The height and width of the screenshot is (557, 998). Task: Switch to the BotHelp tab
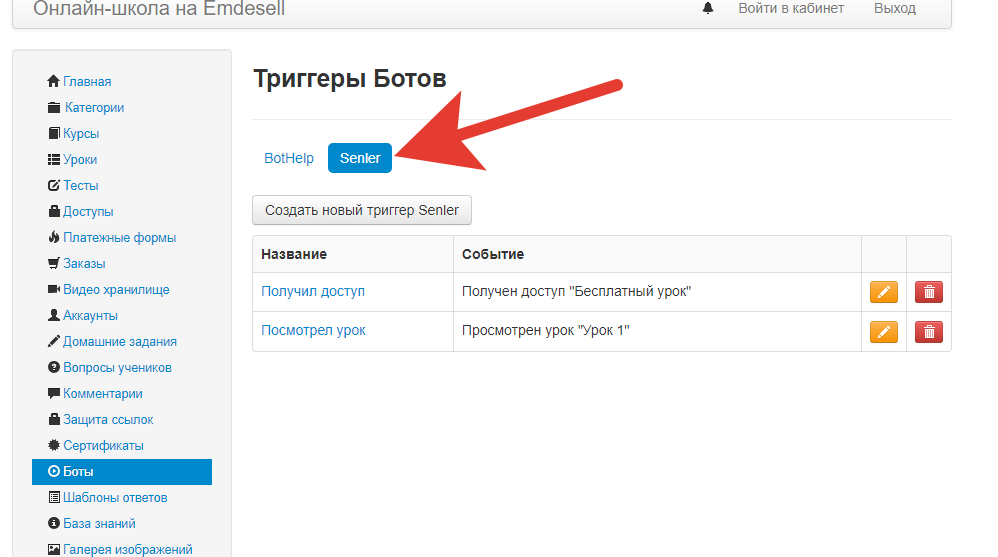tap(289, 158)
